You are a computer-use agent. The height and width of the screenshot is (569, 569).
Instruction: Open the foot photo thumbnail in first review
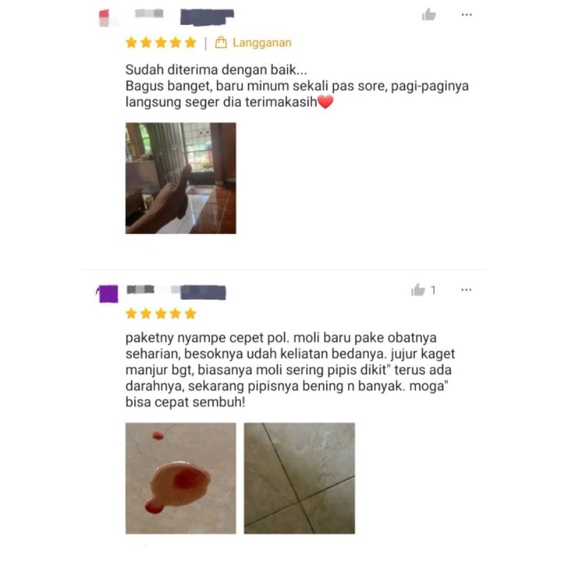[x=181, y=178]
